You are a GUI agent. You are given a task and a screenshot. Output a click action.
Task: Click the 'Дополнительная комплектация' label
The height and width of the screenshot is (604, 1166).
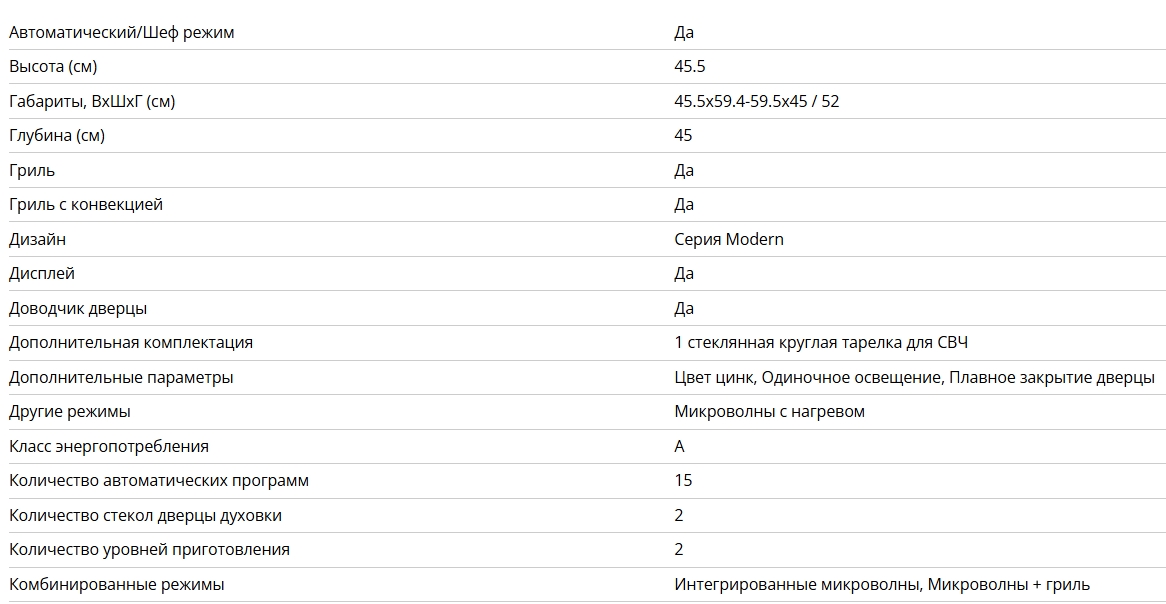pos(131,343)
